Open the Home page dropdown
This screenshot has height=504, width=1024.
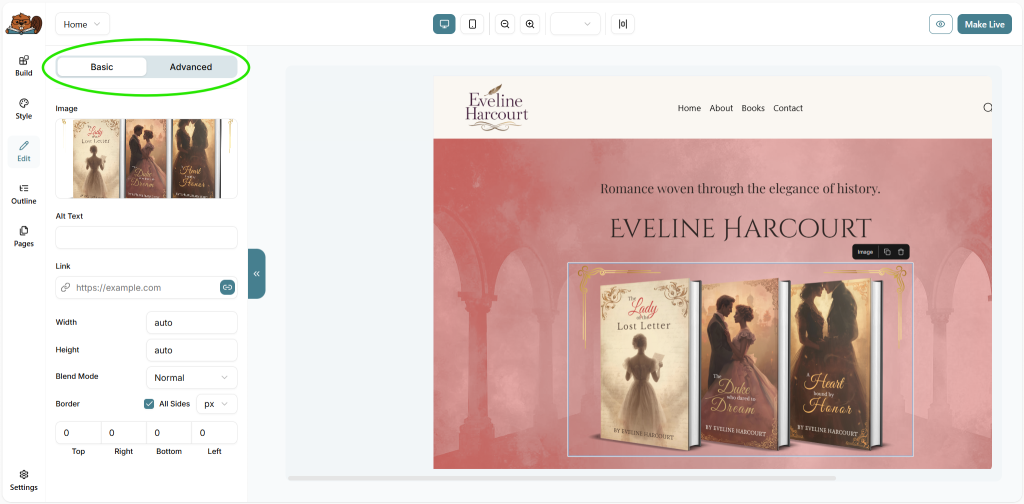pos(82,24)
